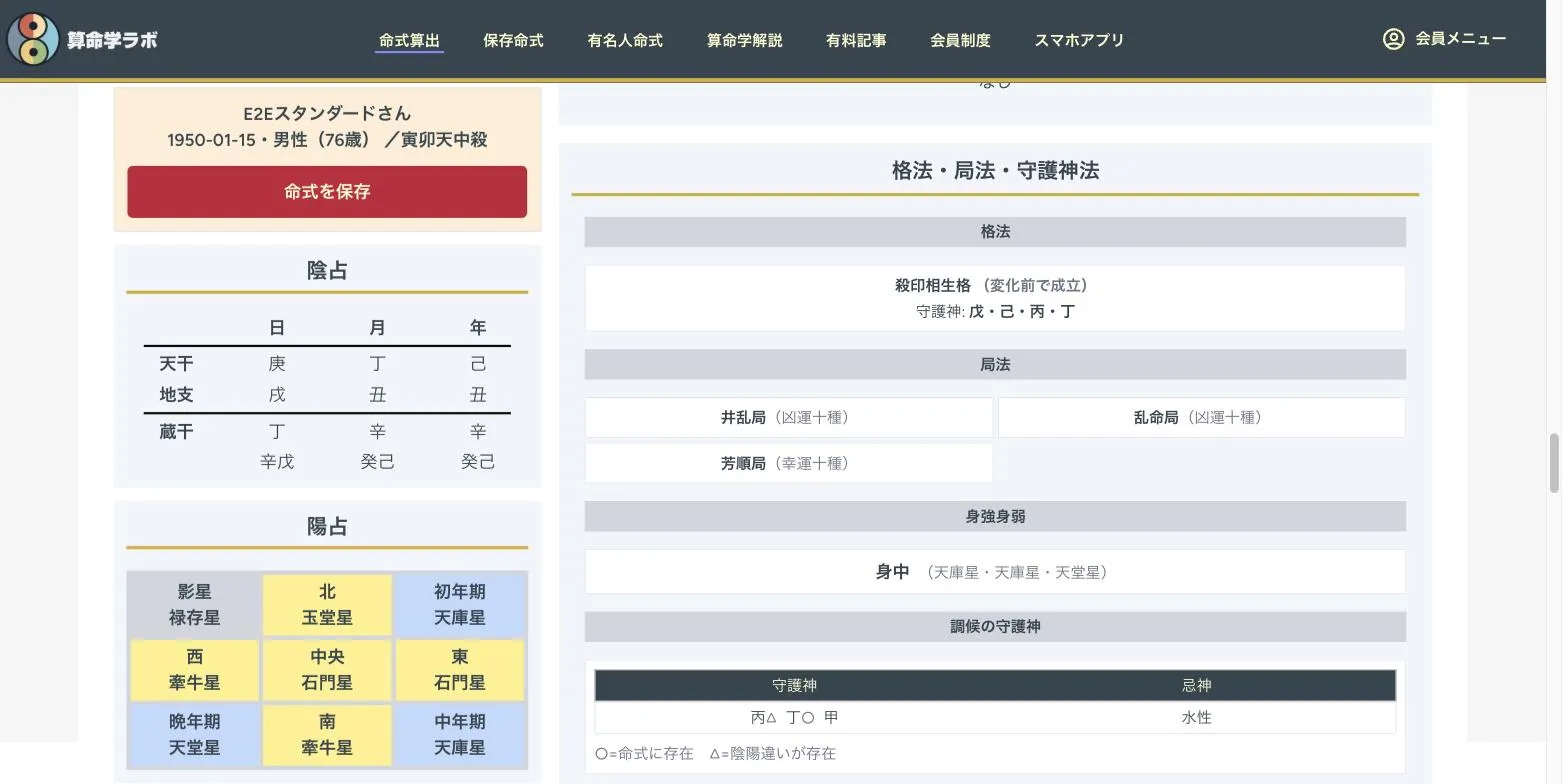The height and width of the screenshot is (784, 1562).
Task: Click 格法・局法・守護神法 heading
Action: pyautogui.click(x=995, y=171)
